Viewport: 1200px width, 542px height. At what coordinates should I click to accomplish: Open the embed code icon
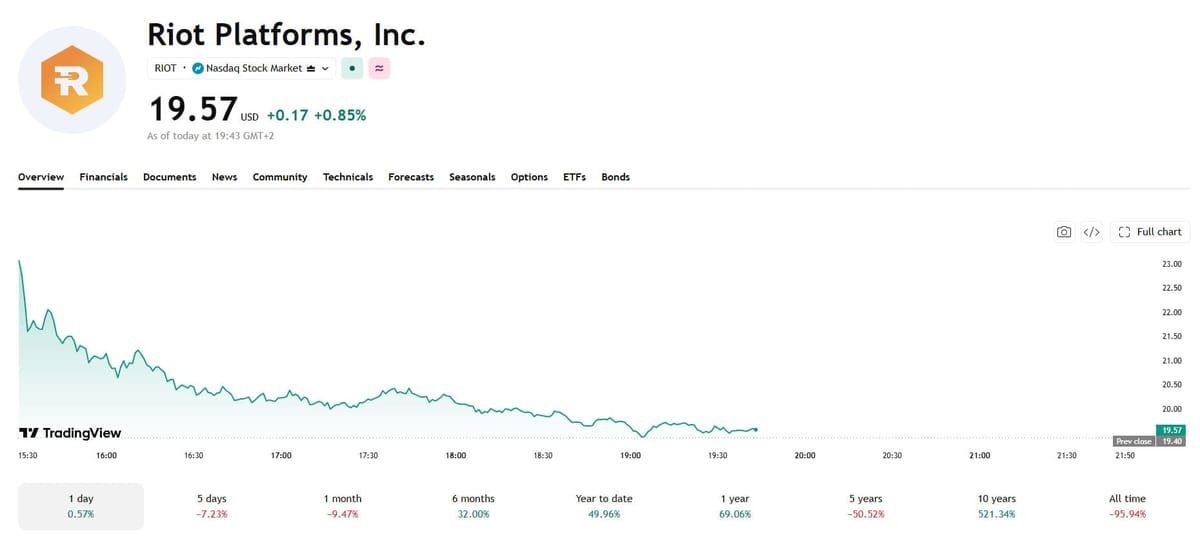click(x=1091, y=232)
